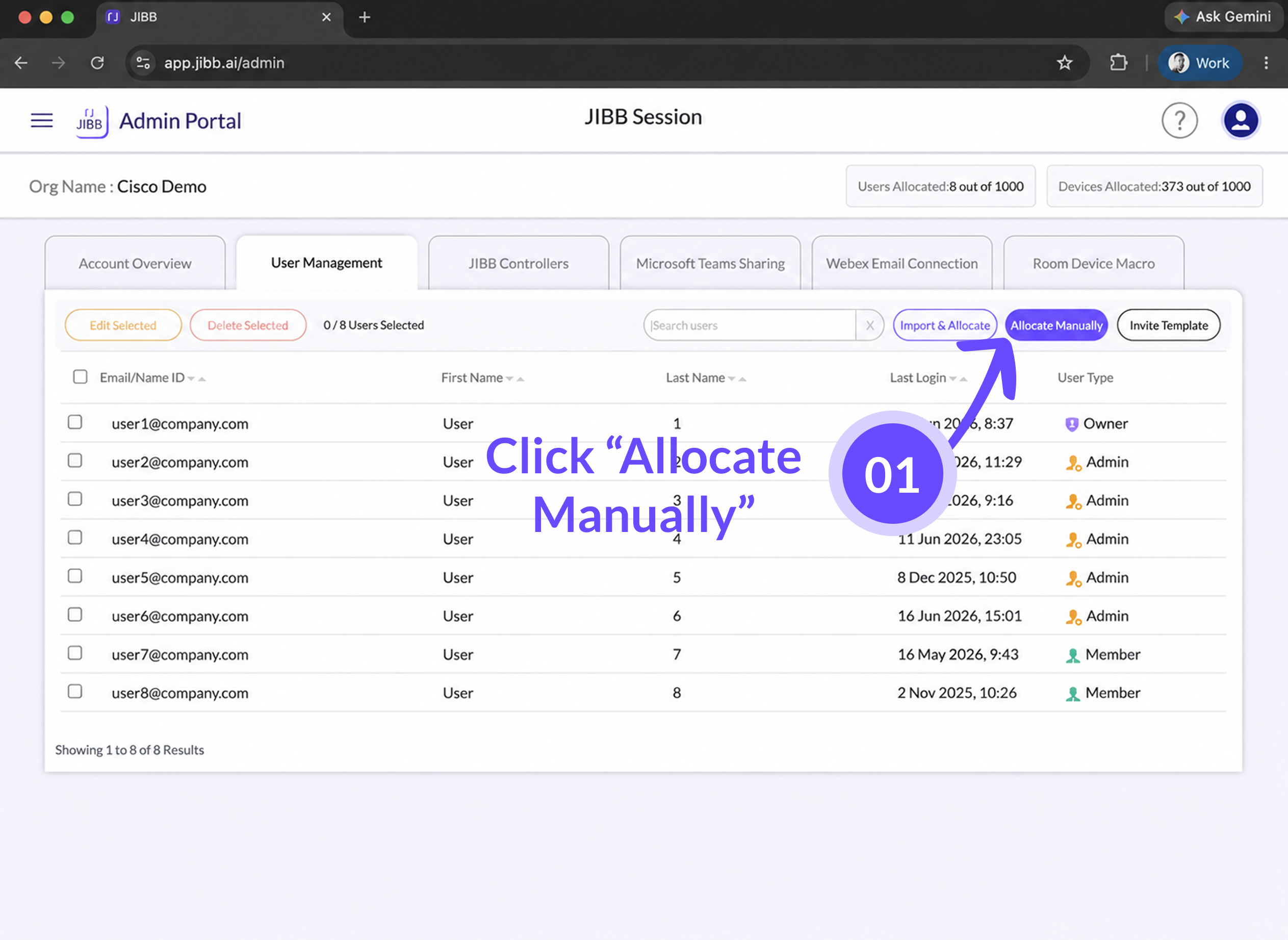Open the Room Device Macro tab

[x=1093, y=264]
